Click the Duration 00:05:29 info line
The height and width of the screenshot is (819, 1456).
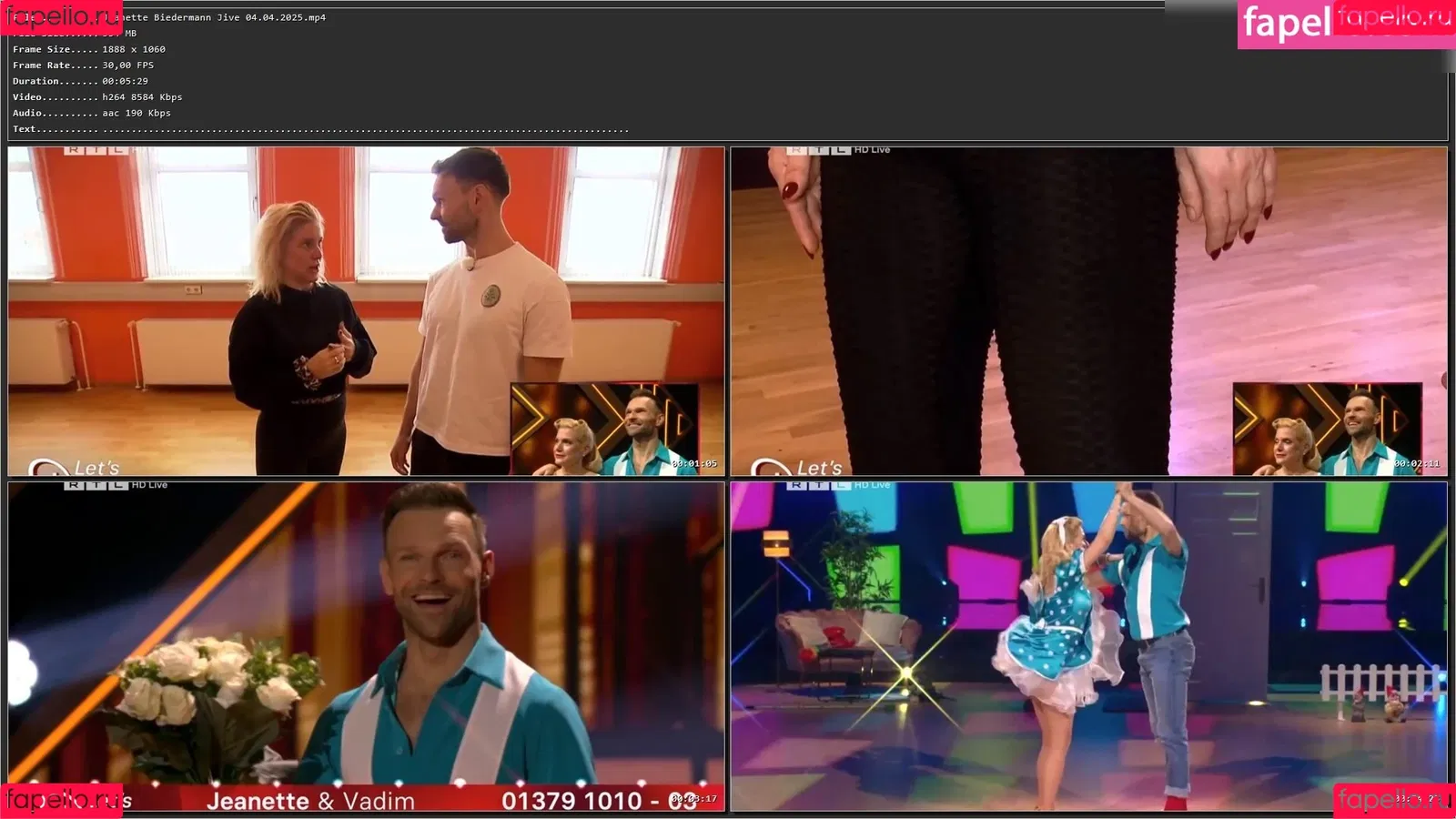point(80,81)
